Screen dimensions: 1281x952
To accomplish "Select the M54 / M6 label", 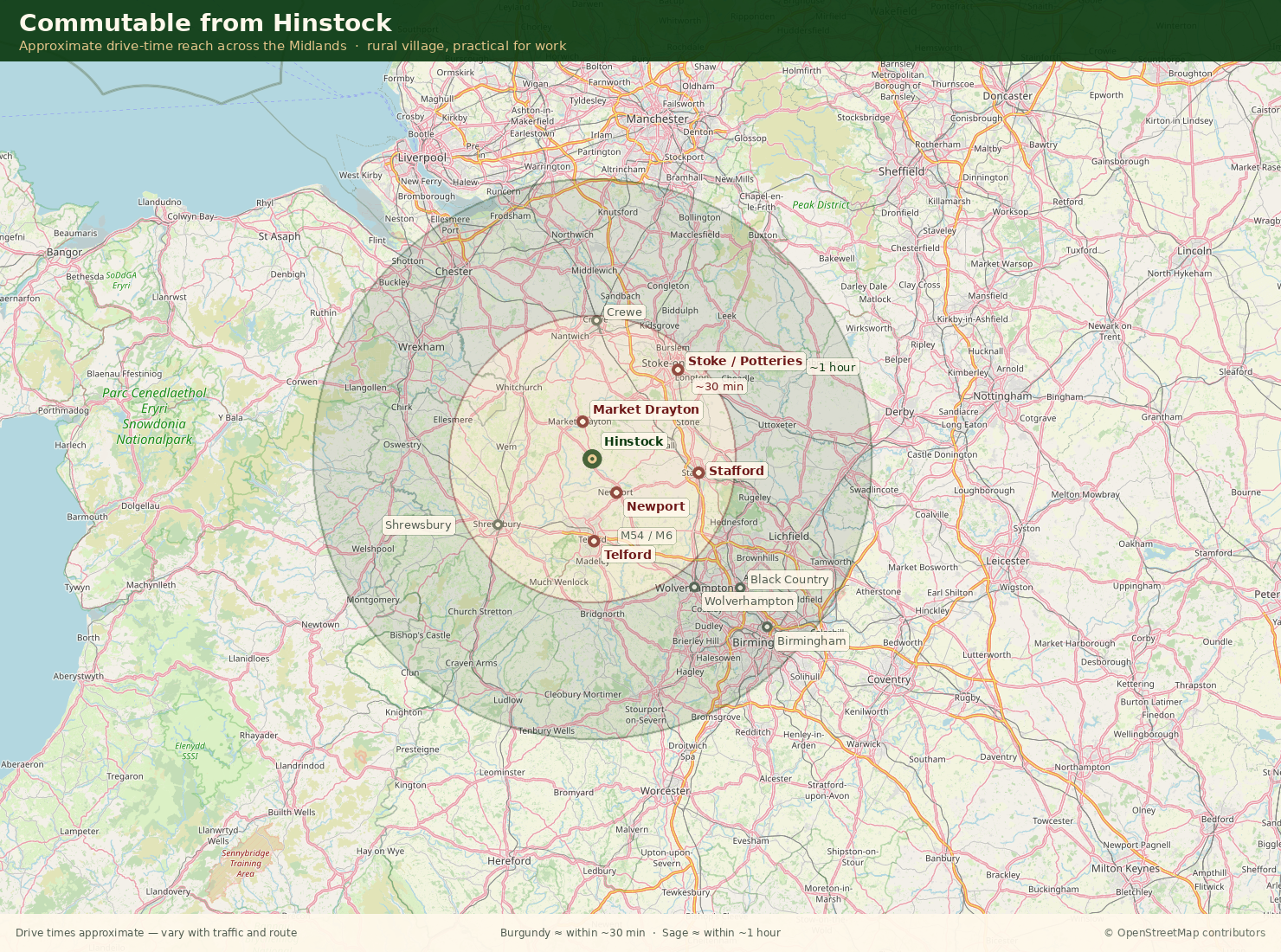I will point(647,536).
